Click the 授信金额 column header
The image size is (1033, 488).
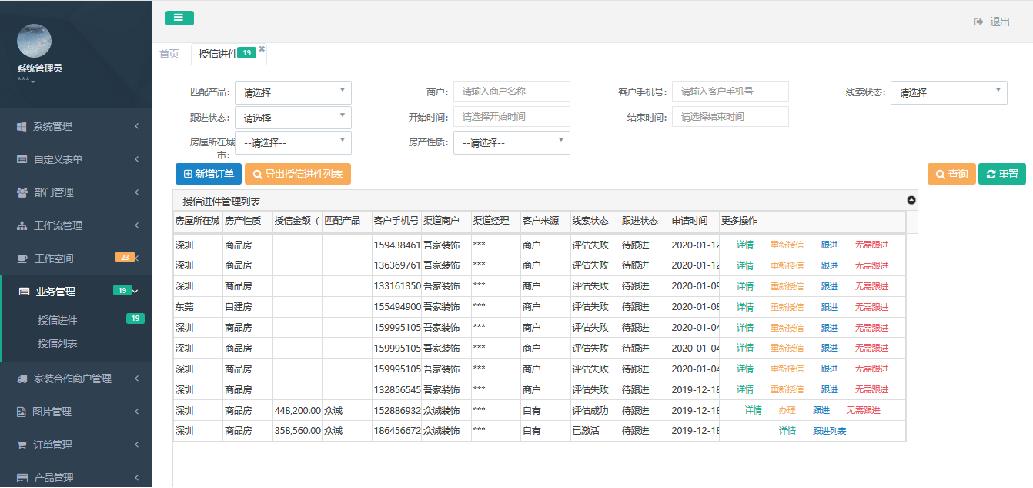click(297, 221)
